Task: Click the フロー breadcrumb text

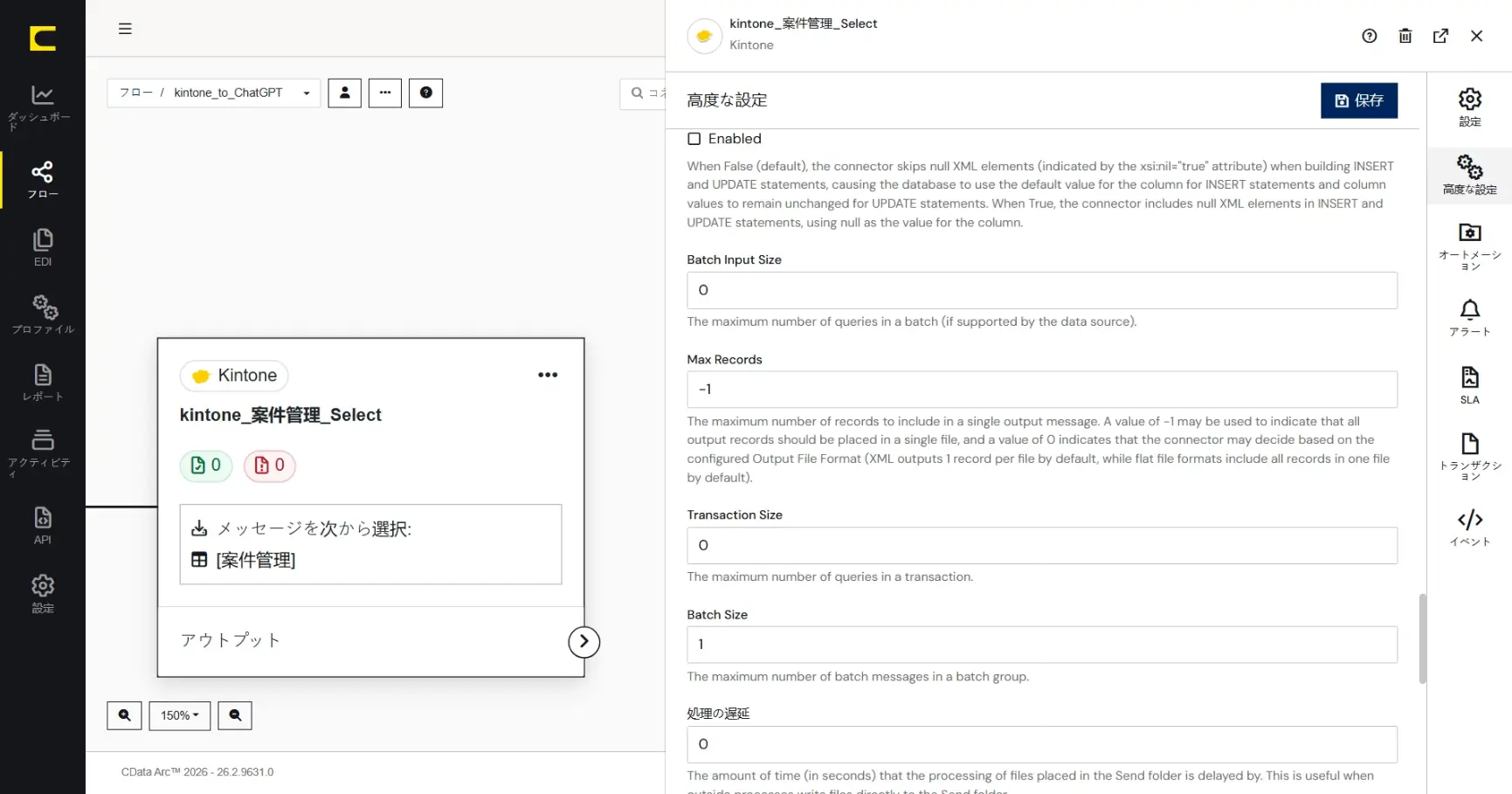Action: coord(136,93)
